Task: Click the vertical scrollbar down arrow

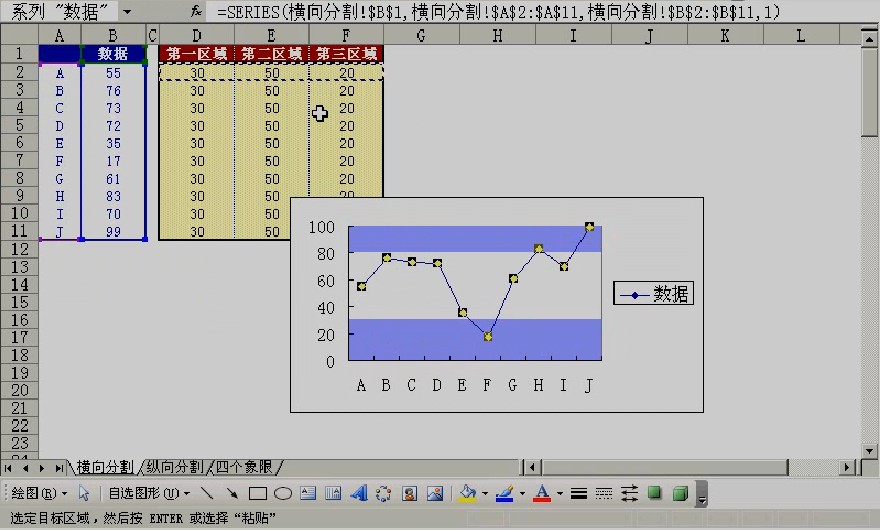Action: coord(870,451)
